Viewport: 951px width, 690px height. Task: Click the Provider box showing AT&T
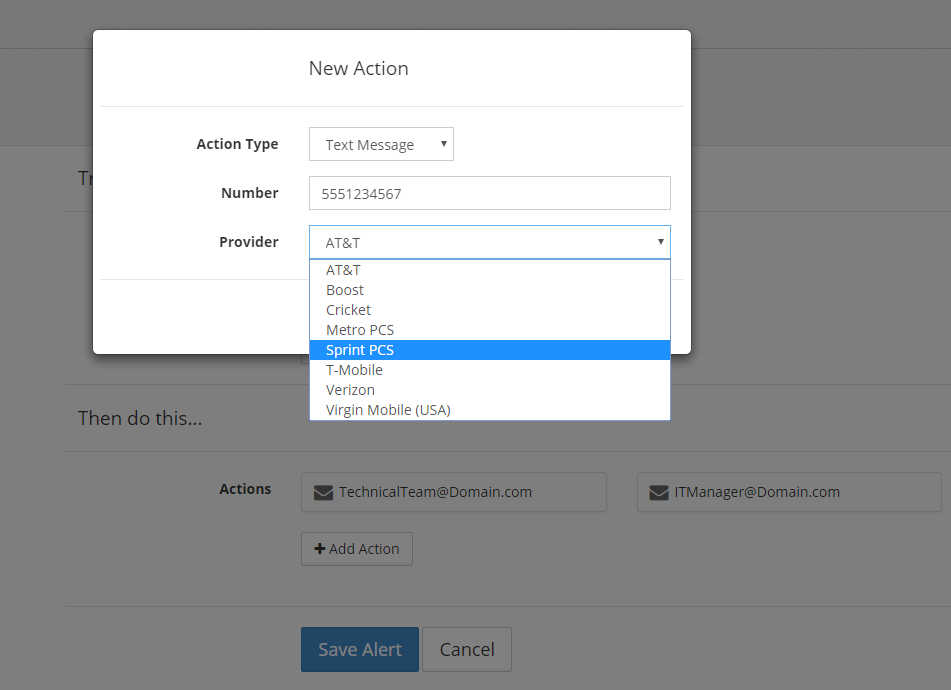[480, 242]
